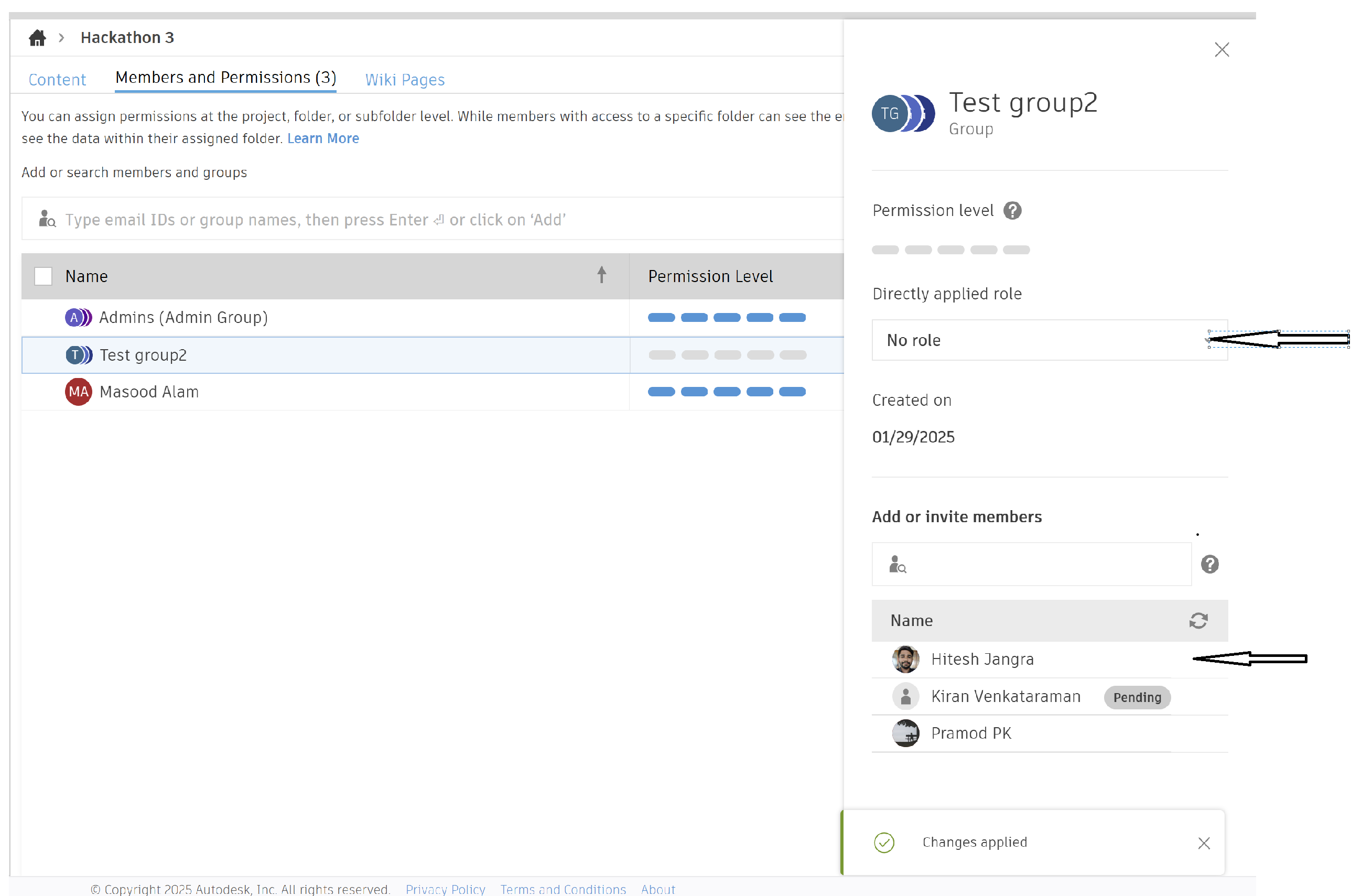The image size is (1362, 896).
Task: Click the email IDs or group names field
Action: click(x=435, y=219)
